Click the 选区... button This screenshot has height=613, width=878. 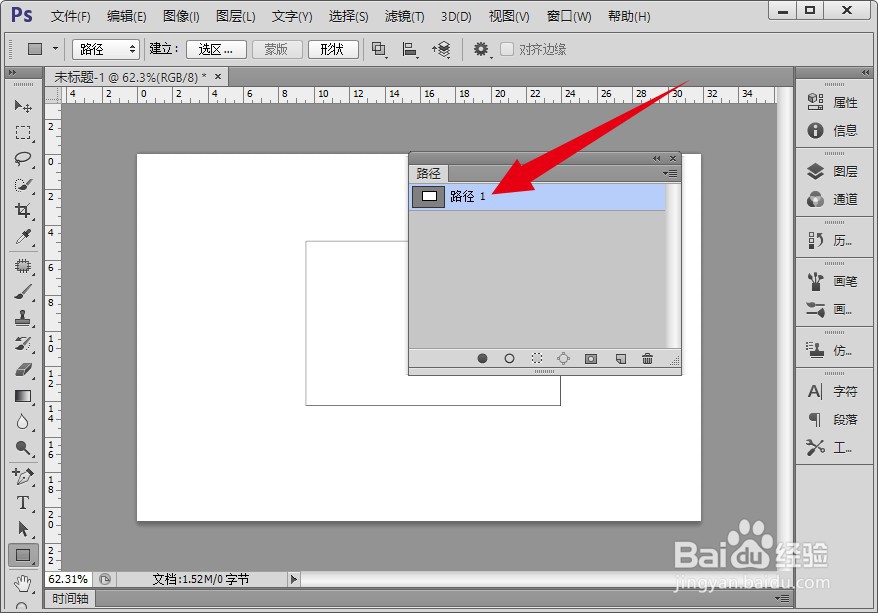click(216, 49)
